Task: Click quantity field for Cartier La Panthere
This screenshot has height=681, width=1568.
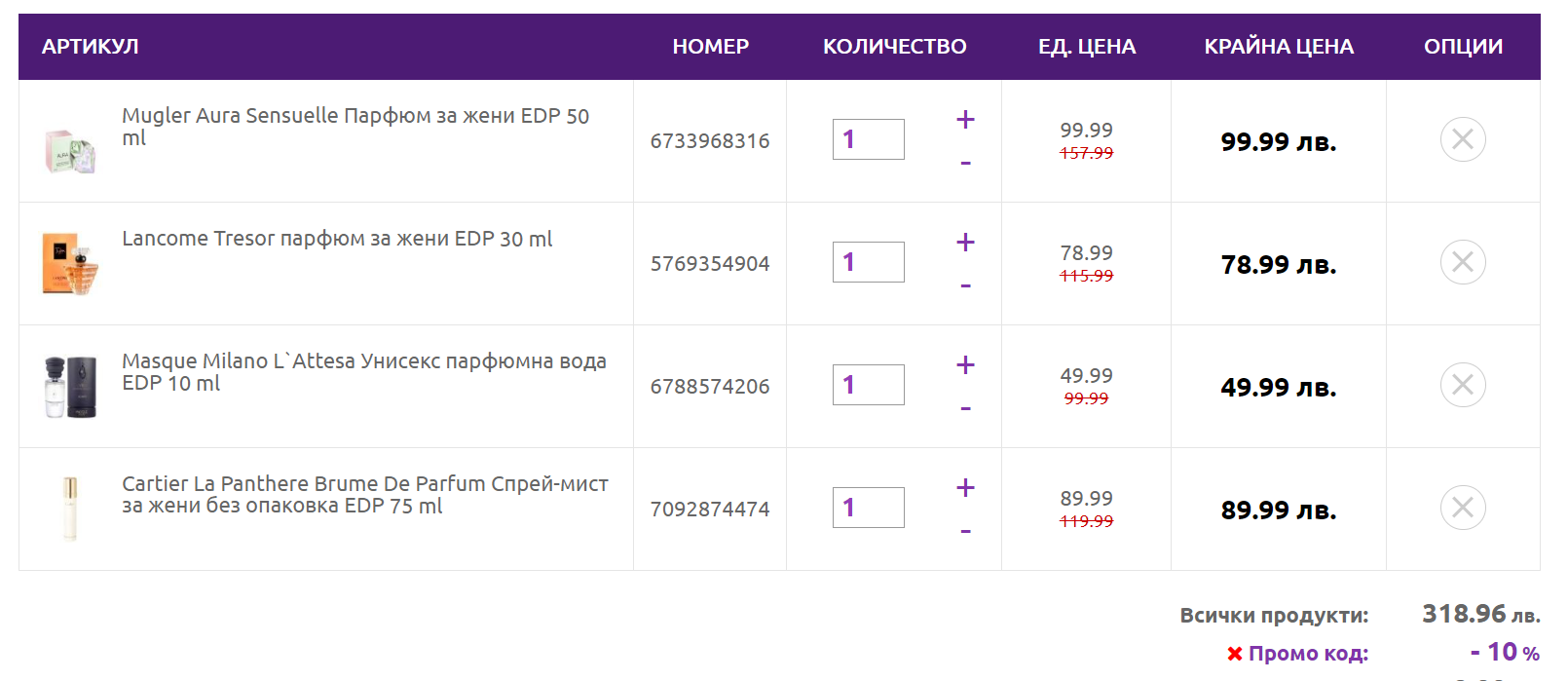Action: coord(868,508)
